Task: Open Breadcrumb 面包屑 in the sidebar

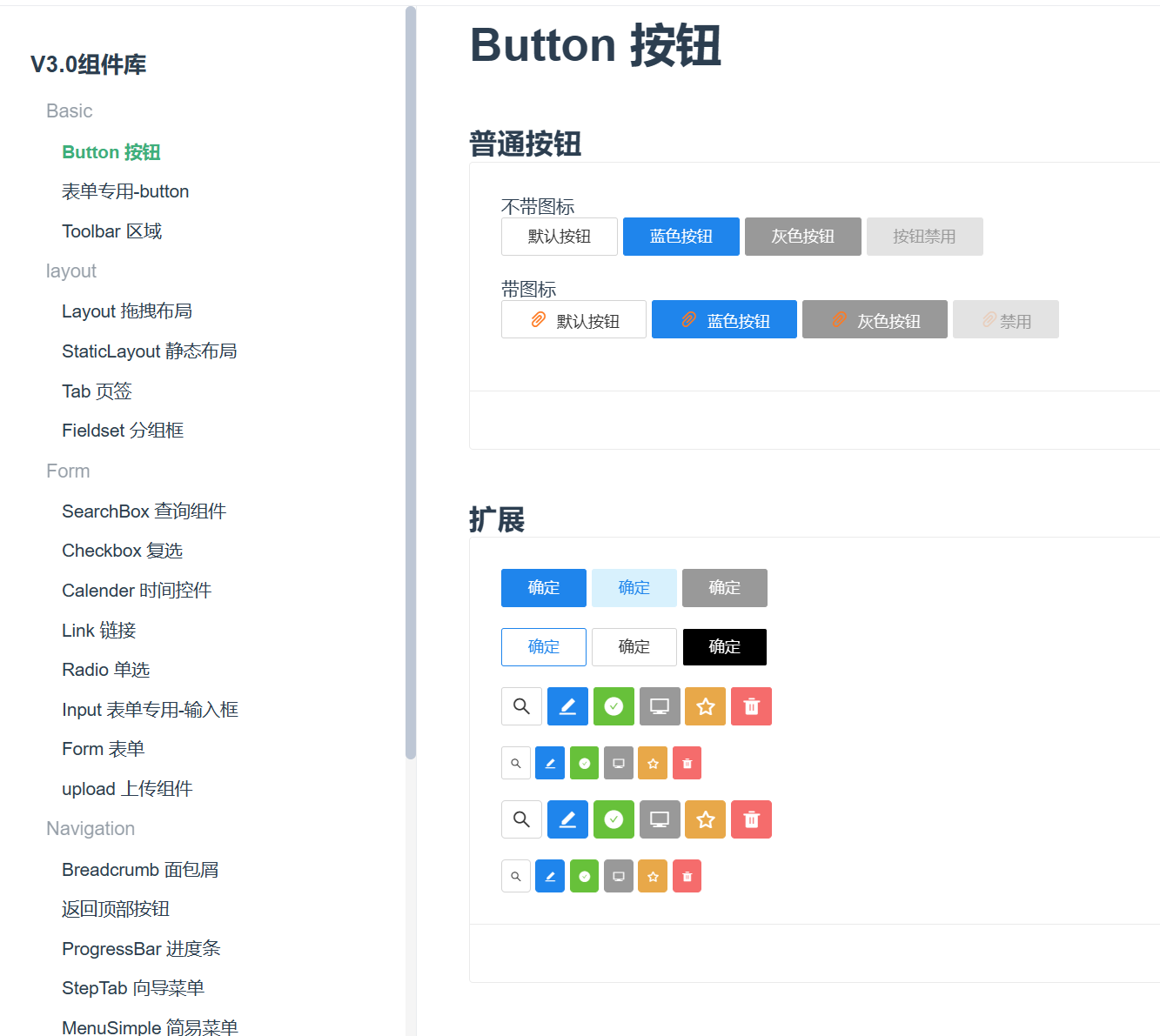Action: tap(140, 870)
